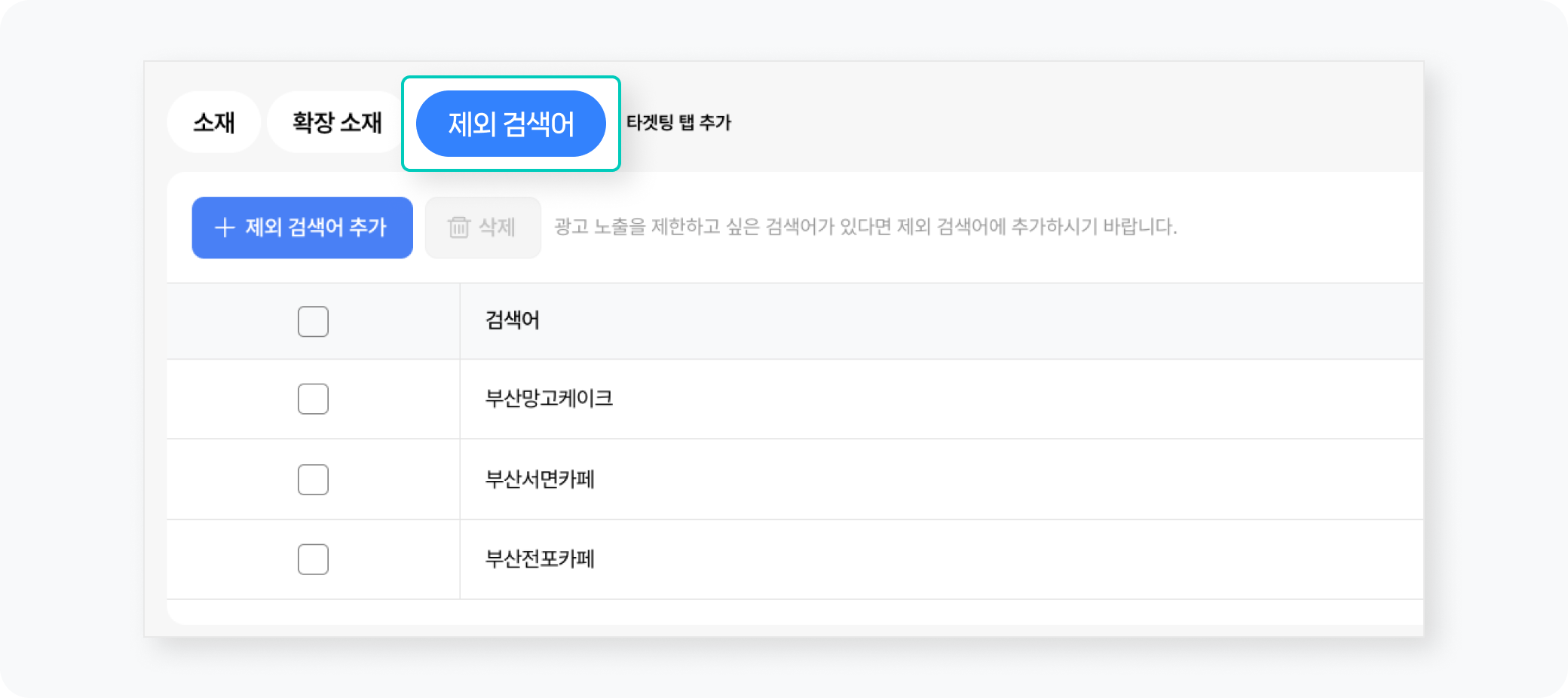Screen dimensions: 1568x698
Task: Open the 확장 소재 tab
Action: pyautogui.click(x=337, y=122)
